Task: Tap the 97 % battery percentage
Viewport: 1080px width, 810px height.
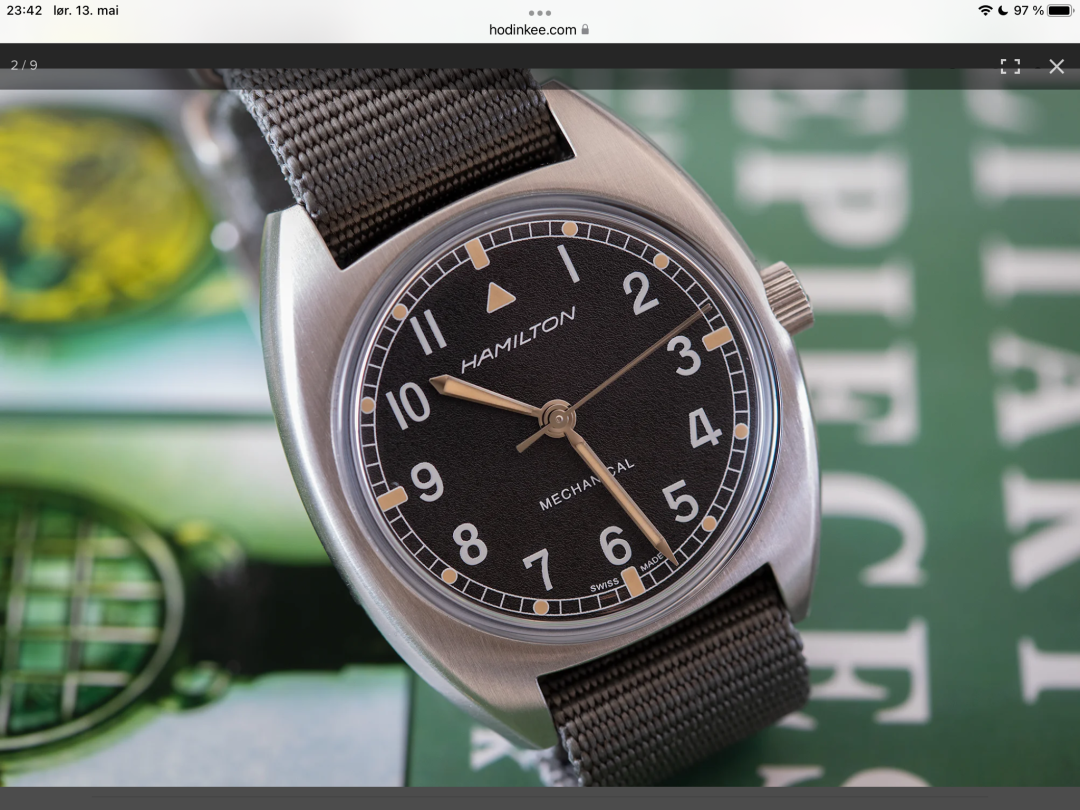Action: click(1028, 10)
